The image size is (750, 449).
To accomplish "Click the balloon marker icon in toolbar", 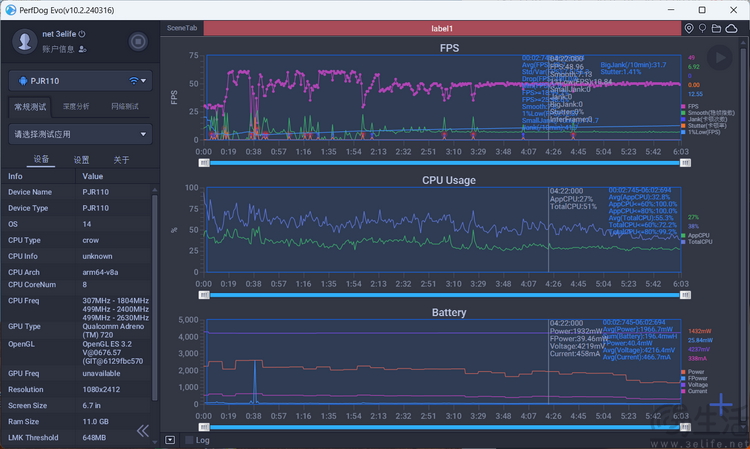I will pos(702,28).
